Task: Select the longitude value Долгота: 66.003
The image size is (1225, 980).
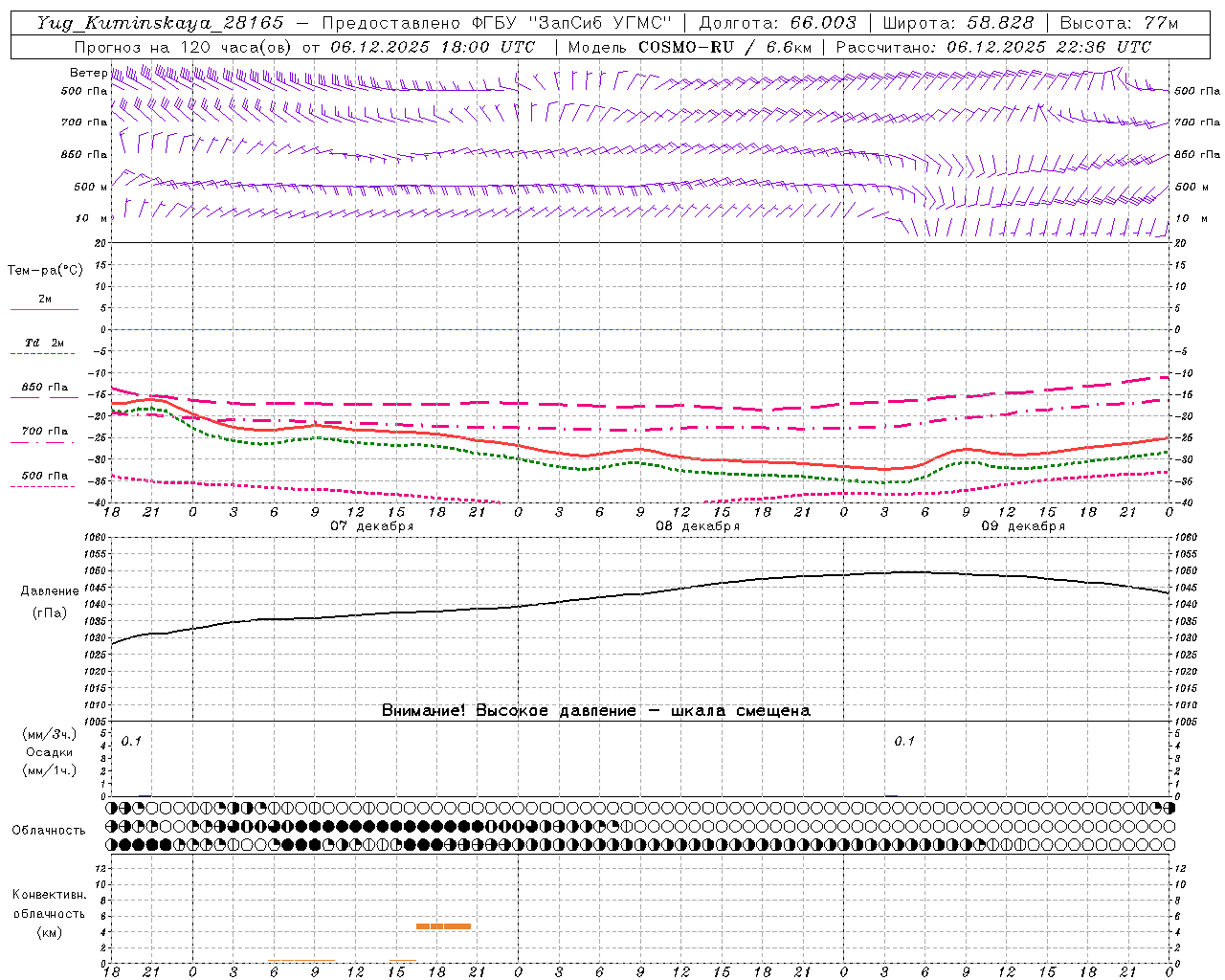Action: (778, 23)
